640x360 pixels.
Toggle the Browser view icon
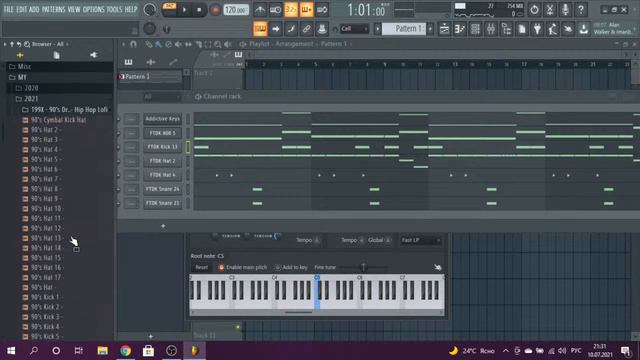[x=506, y=29]
